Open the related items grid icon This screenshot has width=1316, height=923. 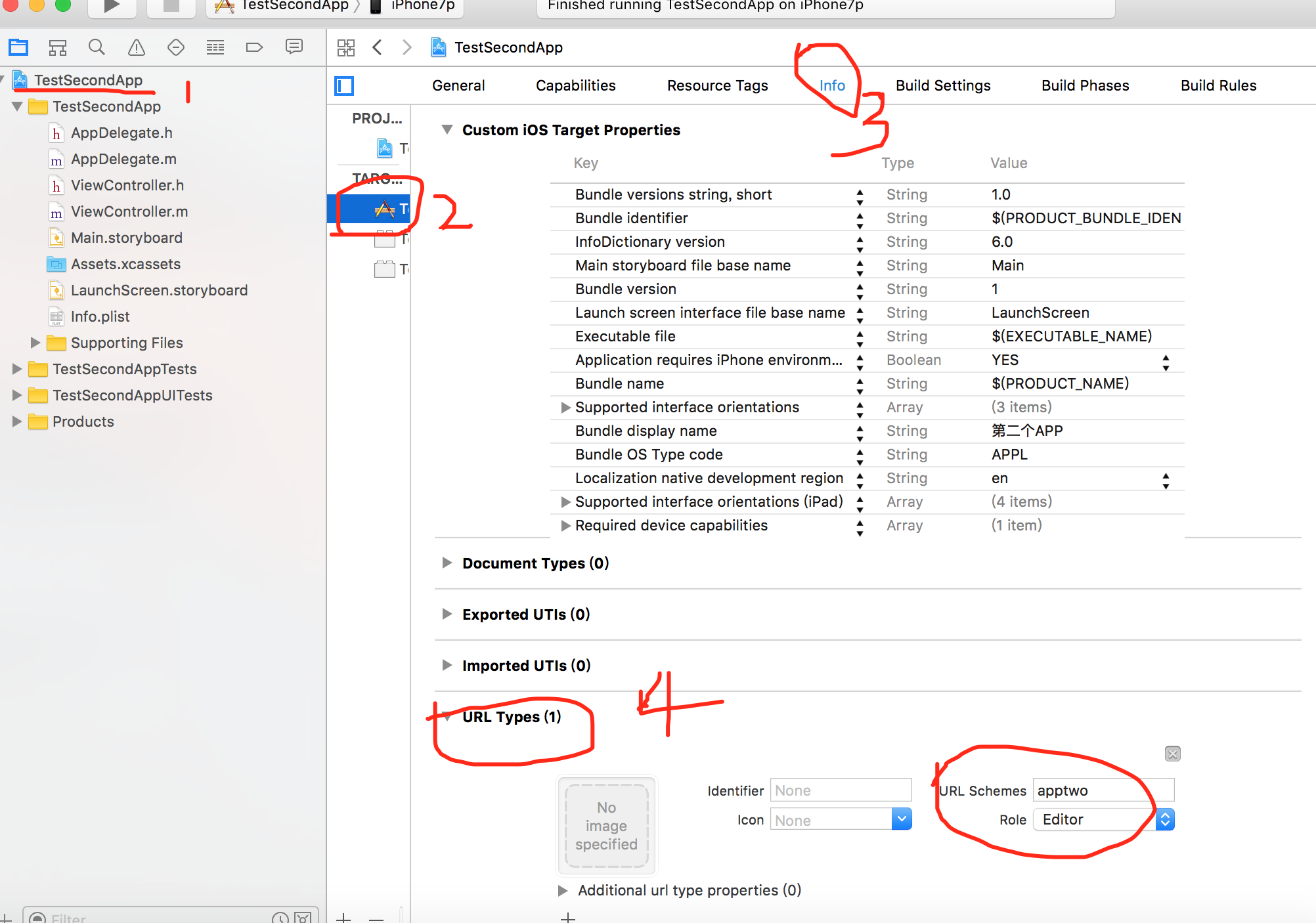tap(345, 47)
